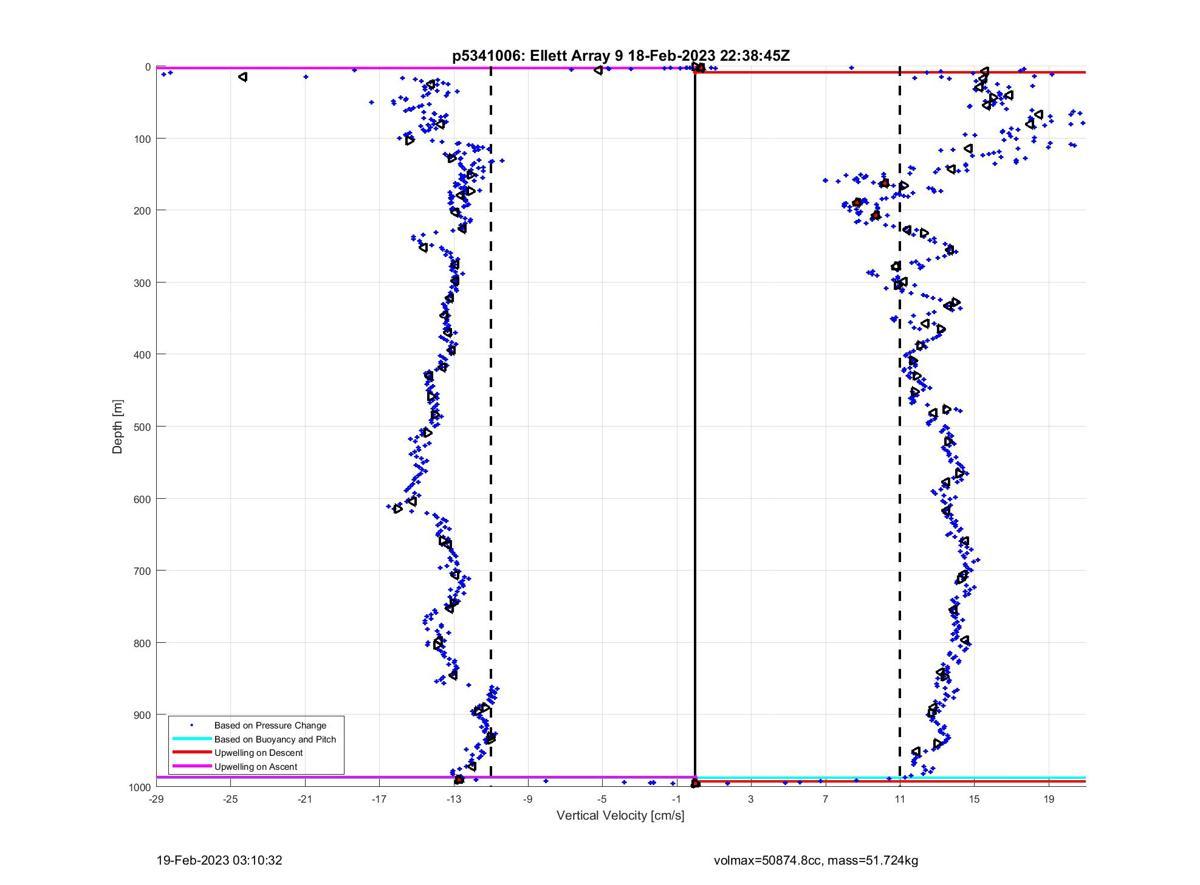Click the x-axis tick label '-13'
Screen dimensions: 1200x885
(453, 799)
